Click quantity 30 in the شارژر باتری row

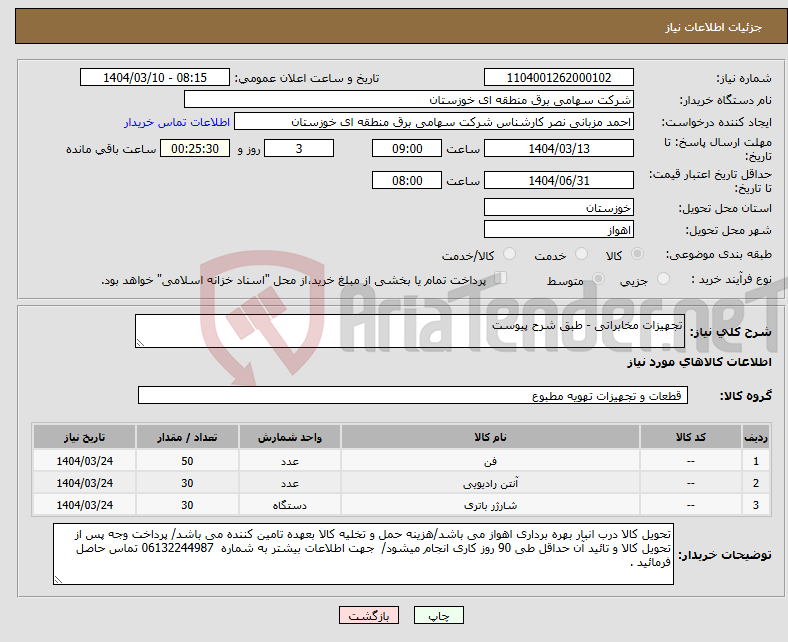click(187, 505)
